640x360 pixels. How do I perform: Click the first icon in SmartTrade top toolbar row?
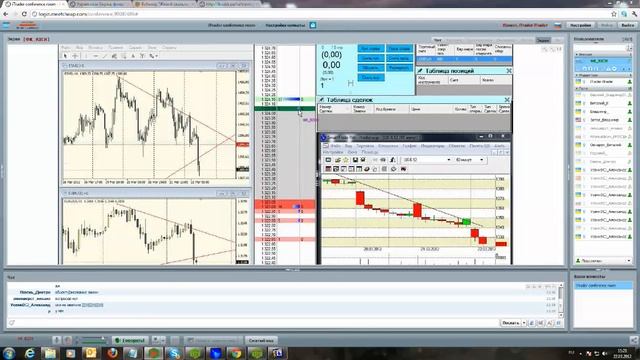[328, 160]
